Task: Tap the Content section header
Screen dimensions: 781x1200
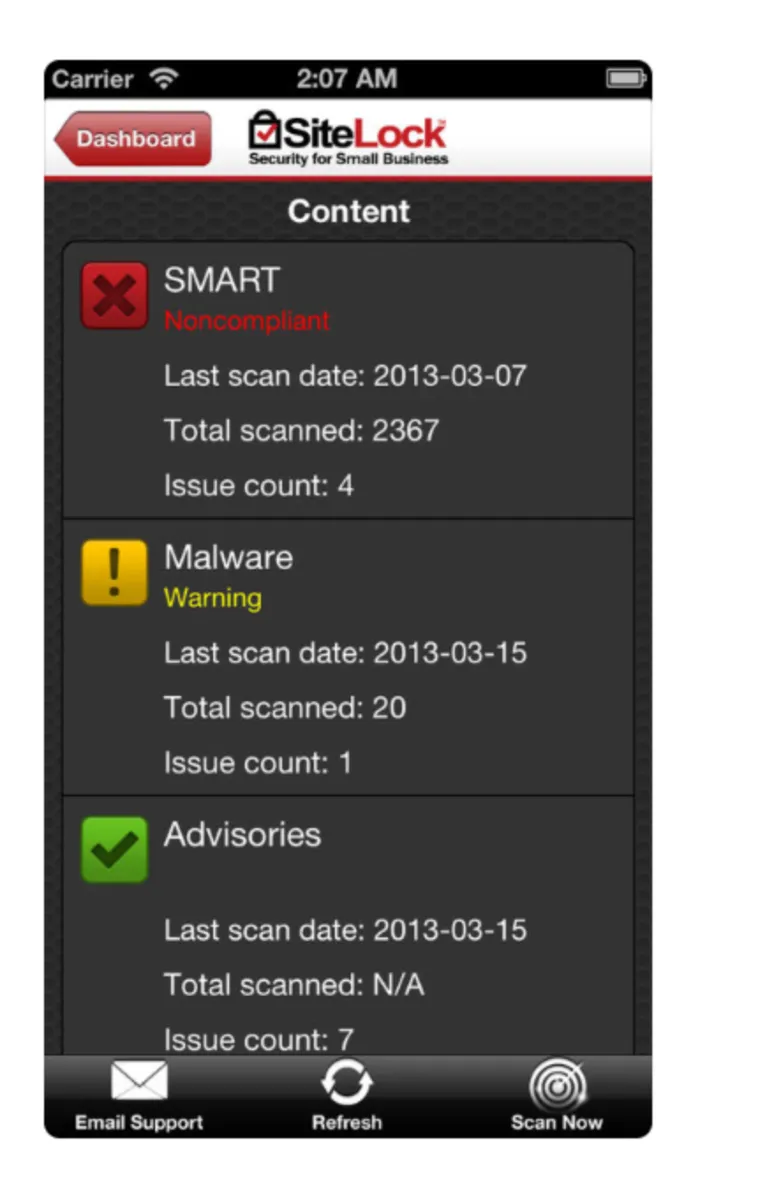Action: tap(348, 211)
